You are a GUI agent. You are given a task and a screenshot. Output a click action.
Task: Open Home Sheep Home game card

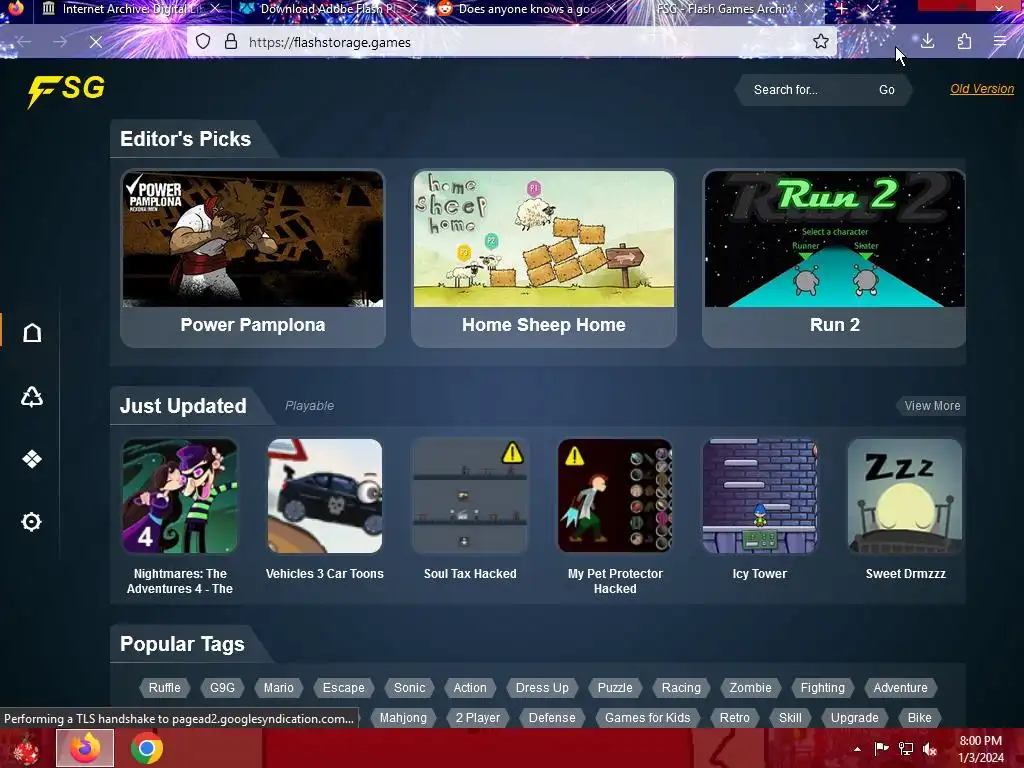click(x=543, y=258)
